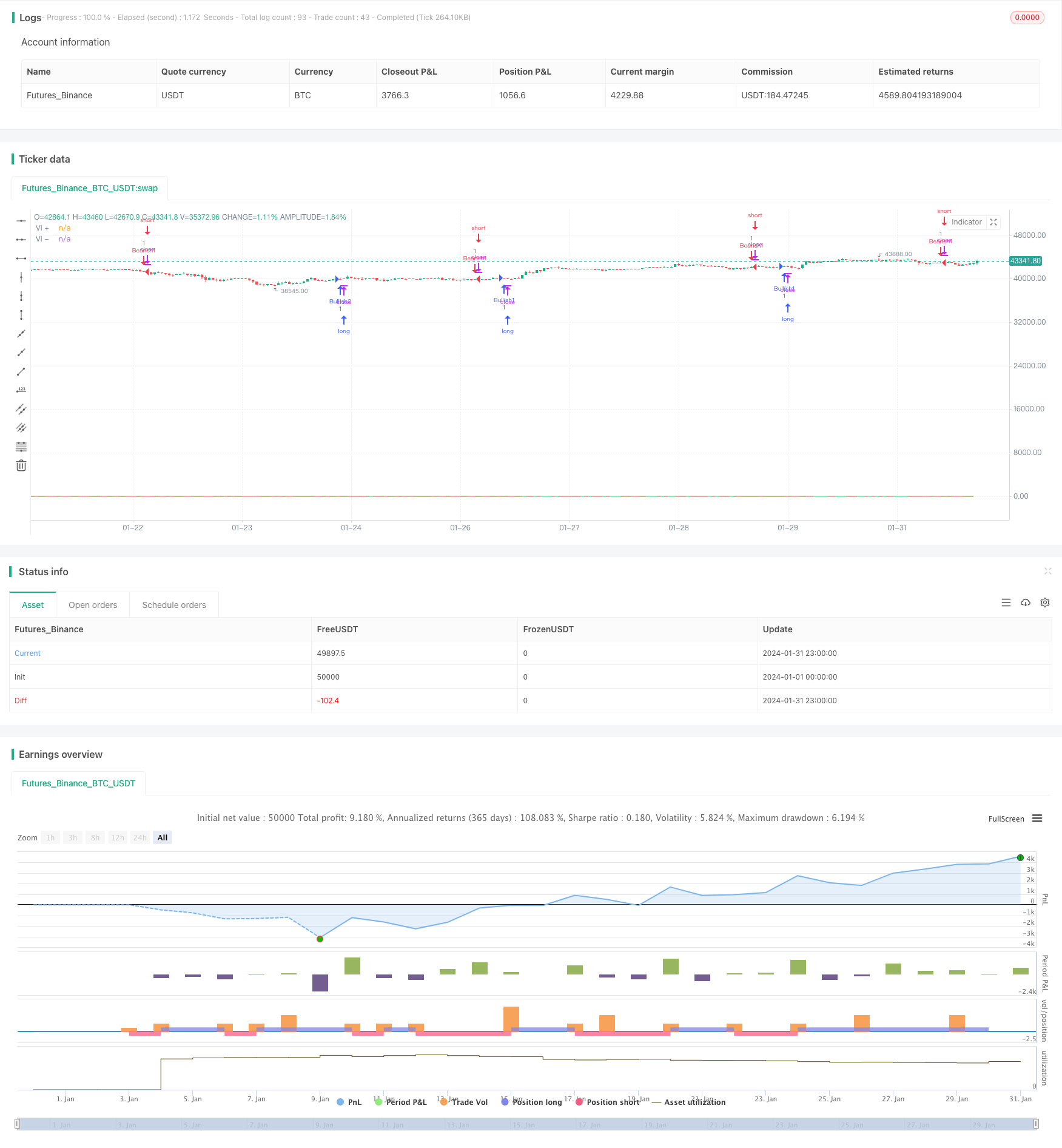Select the parallel channel drawing tool
1062x1148 pixels.
(x=21, y=409)
